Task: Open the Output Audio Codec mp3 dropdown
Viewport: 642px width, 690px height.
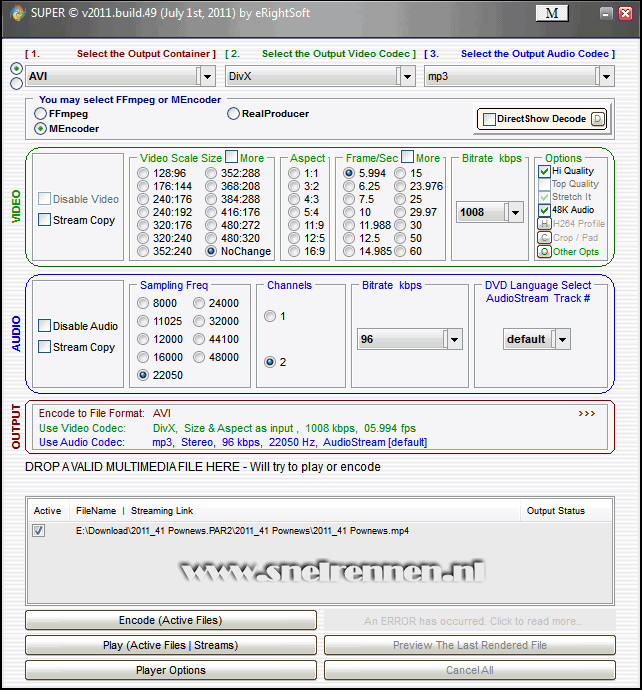Action: point(607,77)
